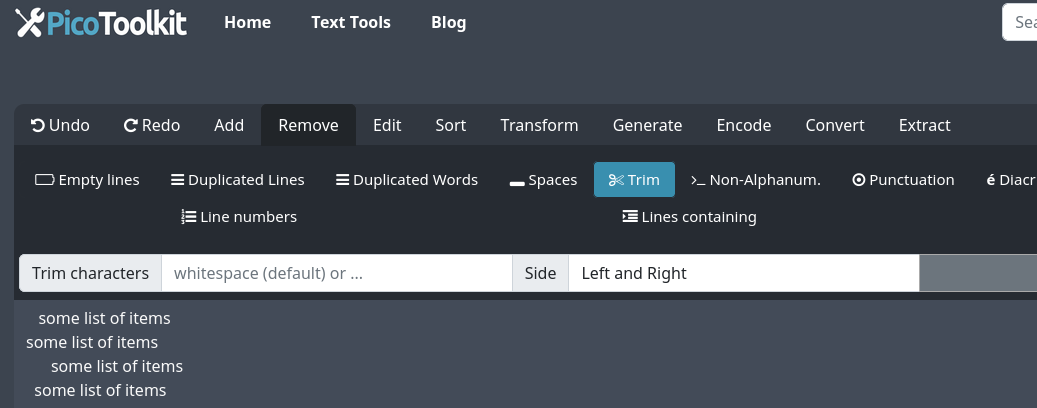Switch to the Transform tab
The image size is (1037, 408).
click(x=539, y=125)
